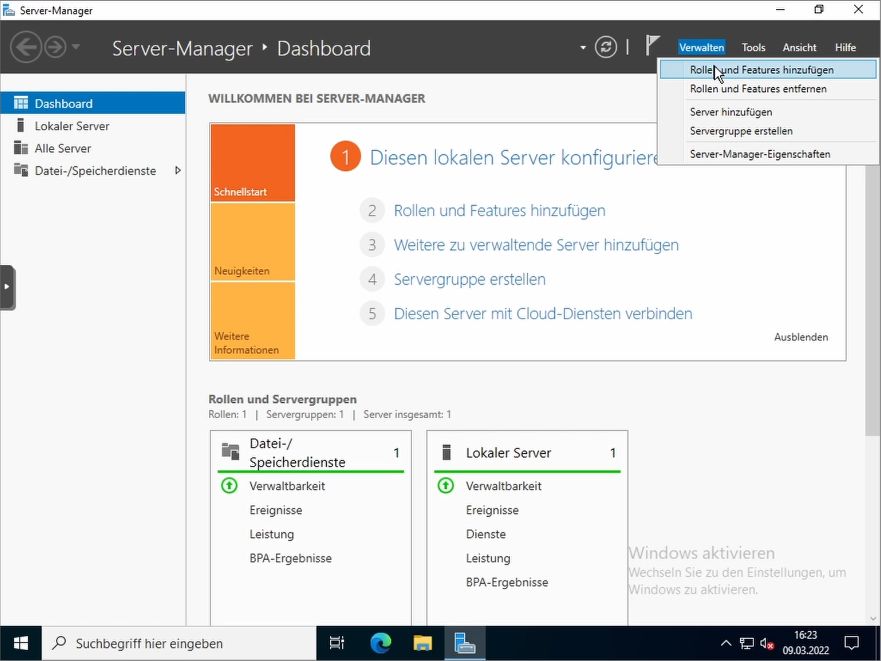This screenshot has height=661, width=881.
Task: Launch Microsoft Edge from taskbar
Action: 380,643
